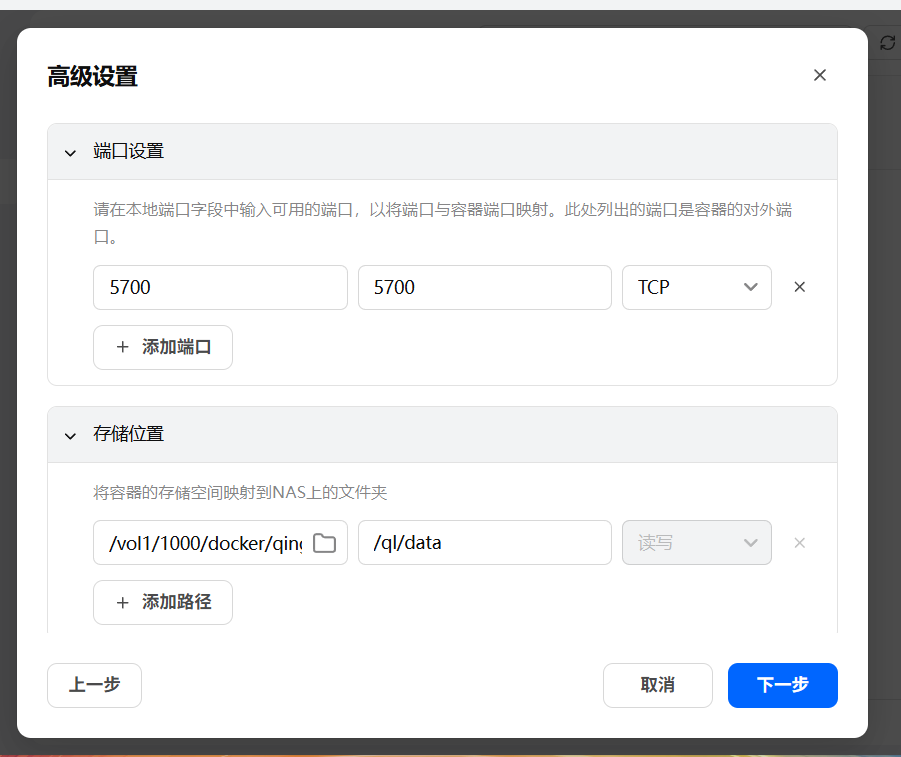
Task: Click the 添加端口 button
Action: pos(163,347)
